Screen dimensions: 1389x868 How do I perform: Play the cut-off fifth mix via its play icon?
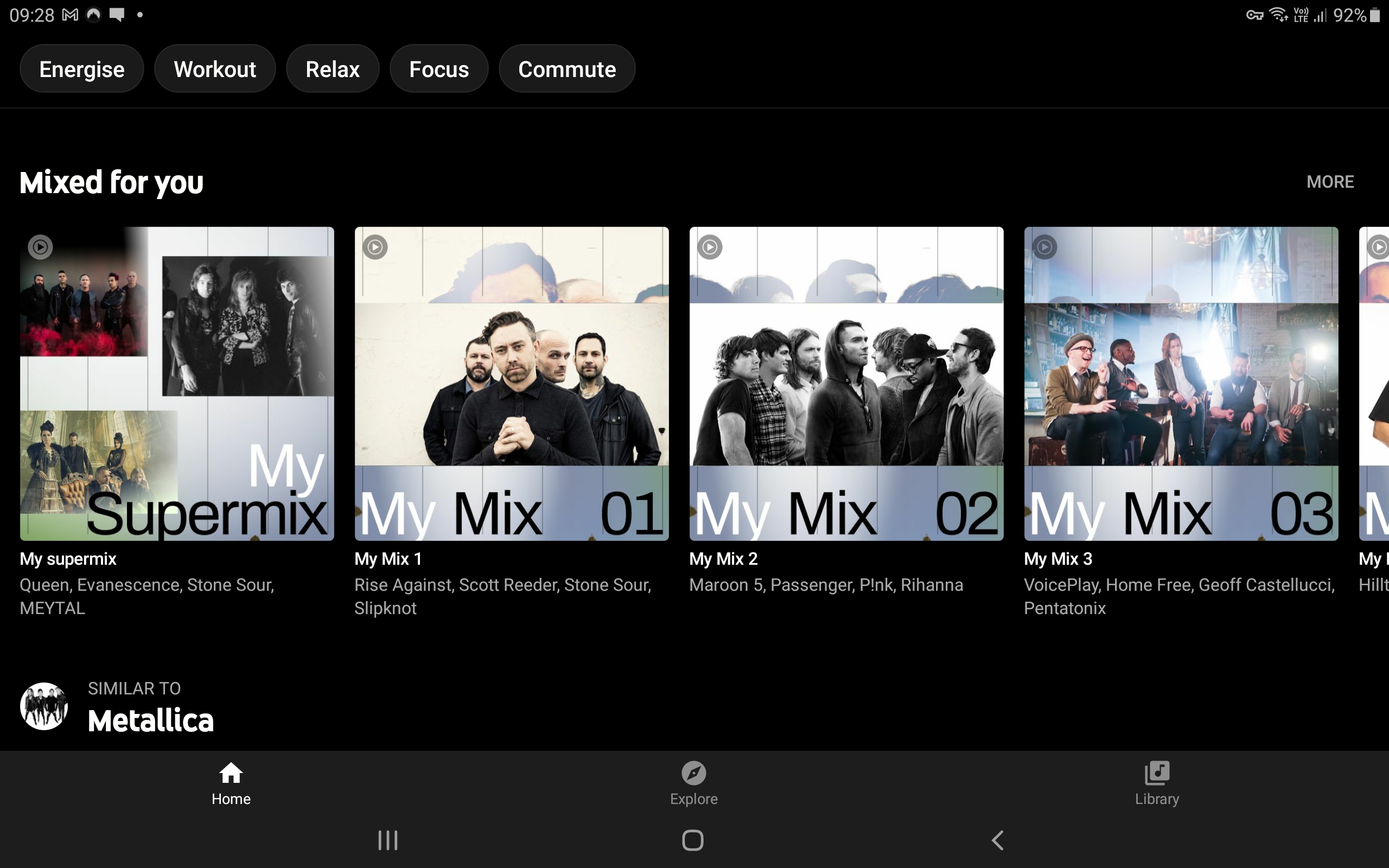pos(1378,247)
